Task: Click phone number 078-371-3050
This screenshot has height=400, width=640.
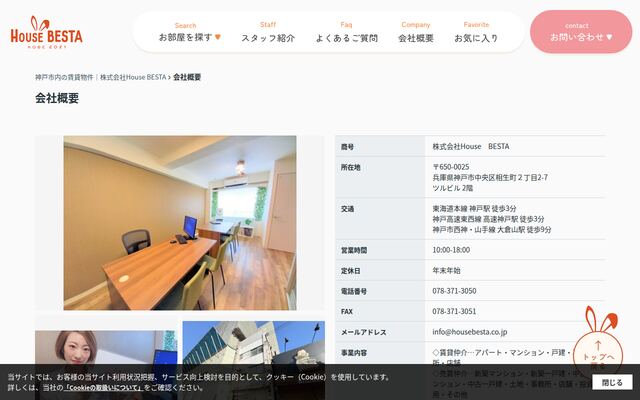Action: pos(454,291)
